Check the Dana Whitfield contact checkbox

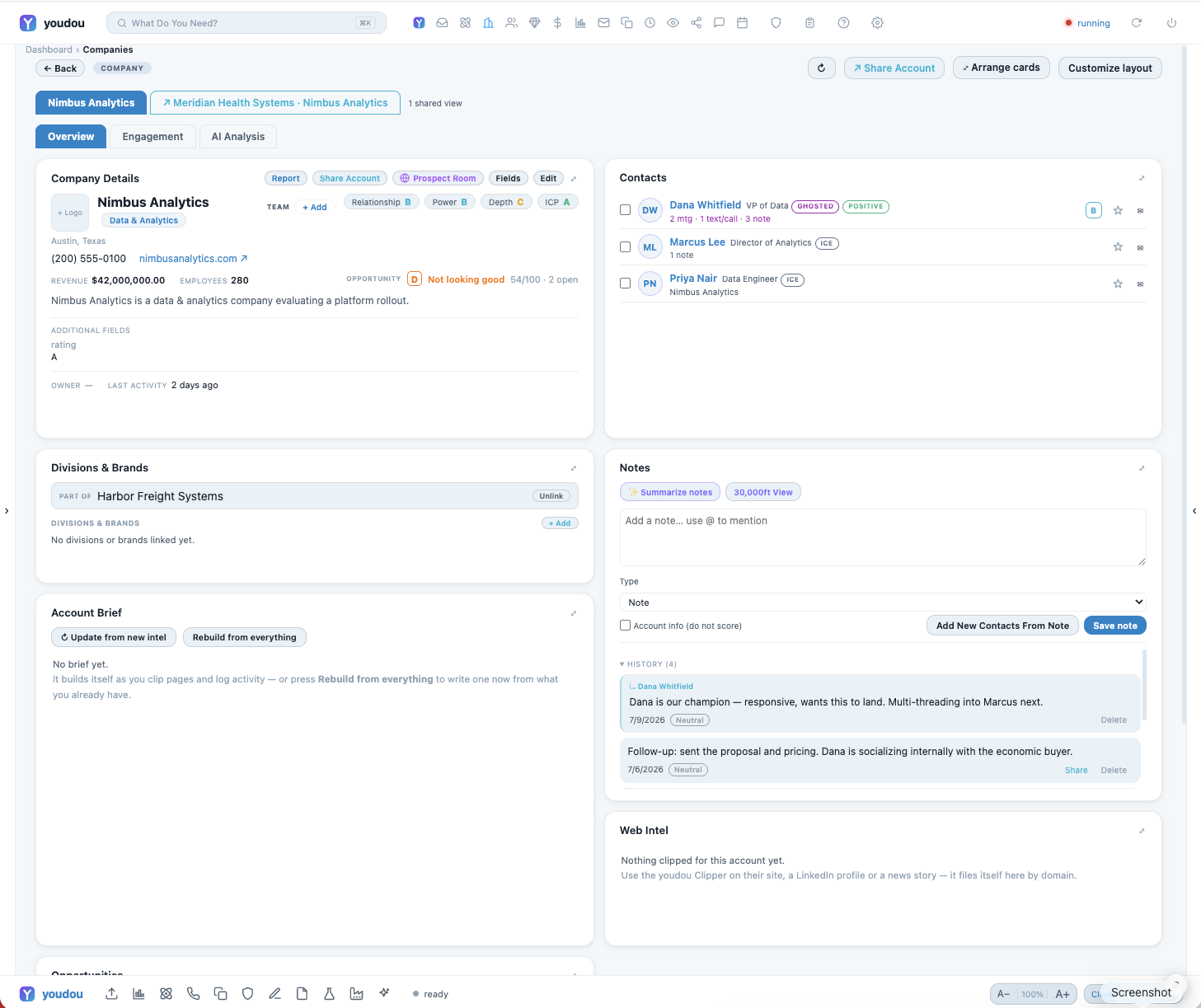[625, 210]
